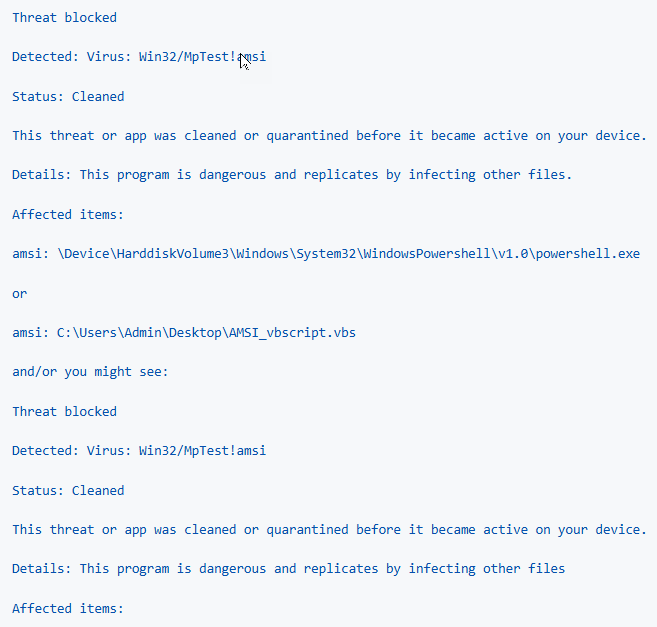Viewport: 657px width, 627px height.
Task: Click the standalone word "or"
Action: click(x=20, y=294)
